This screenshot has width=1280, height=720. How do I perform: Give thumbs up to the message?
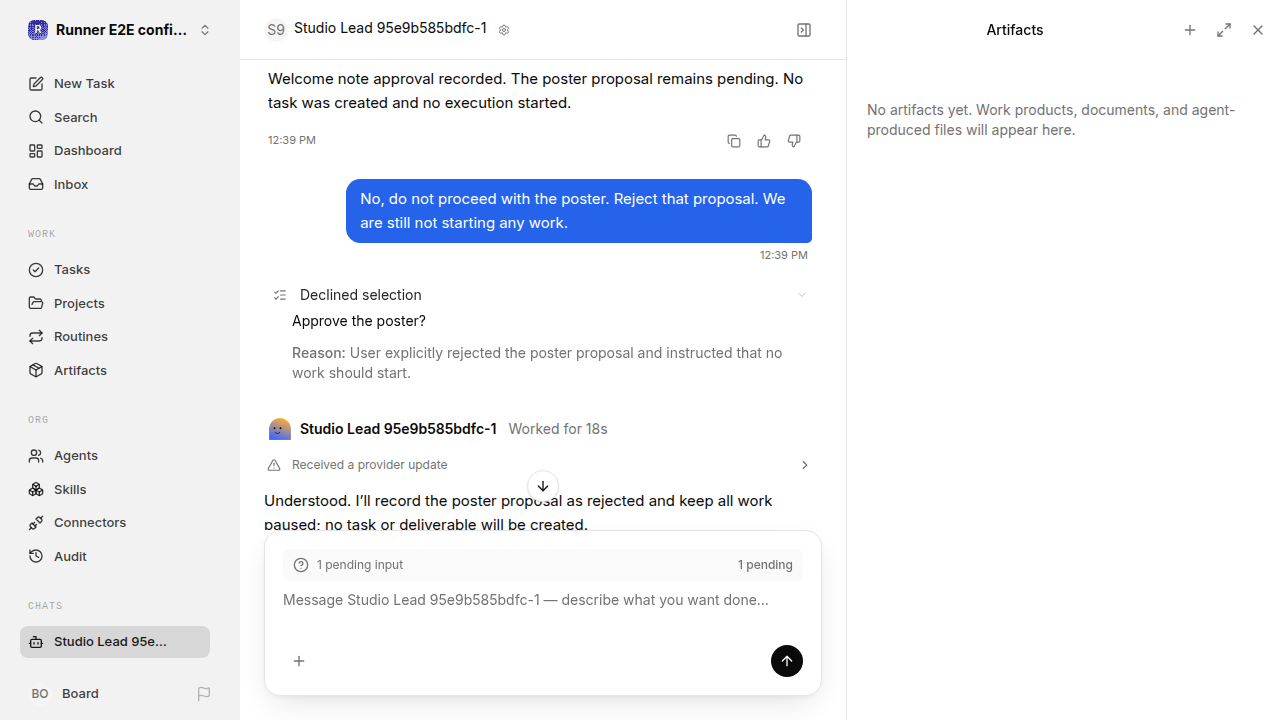pyautogui.click(x=764, y=141)
